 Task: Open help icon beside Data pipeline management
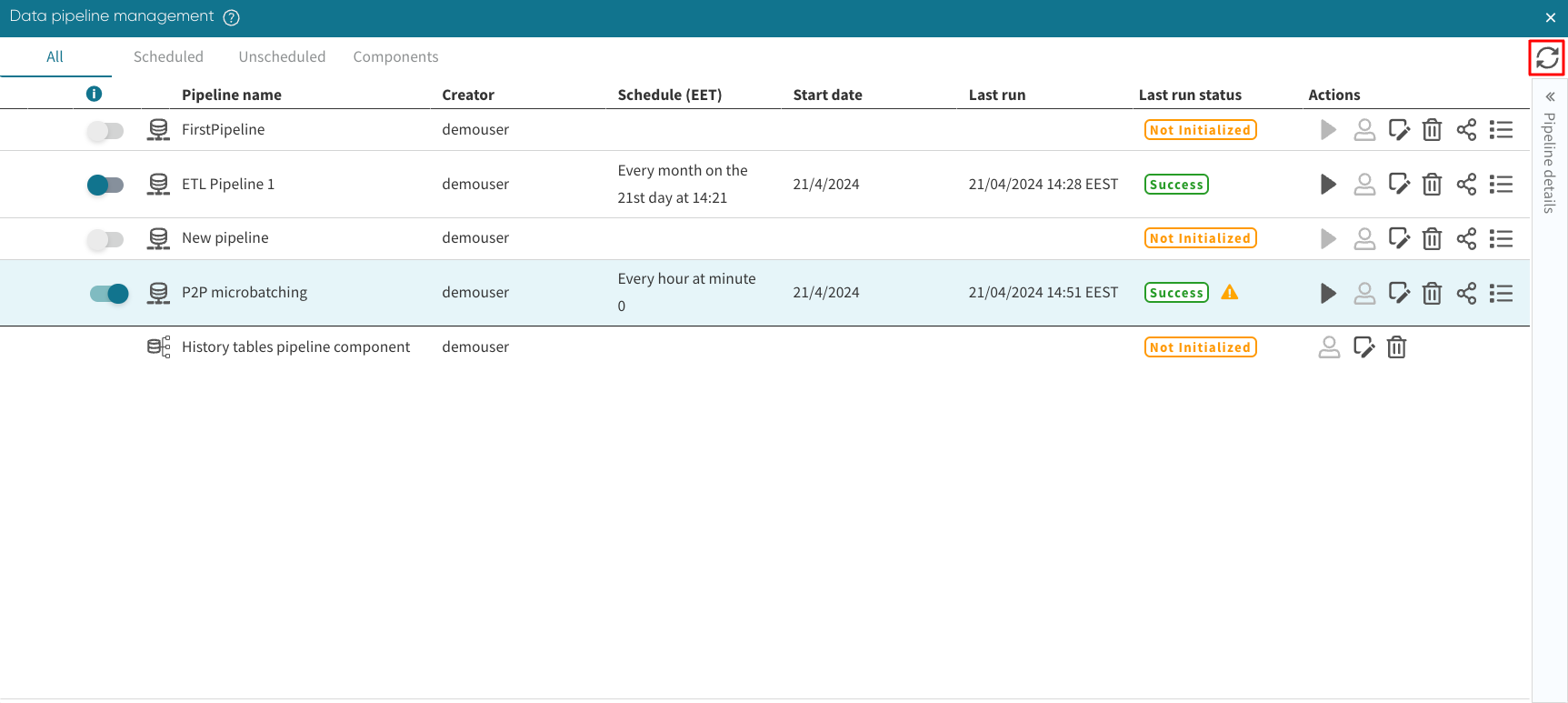pos(232,17)
